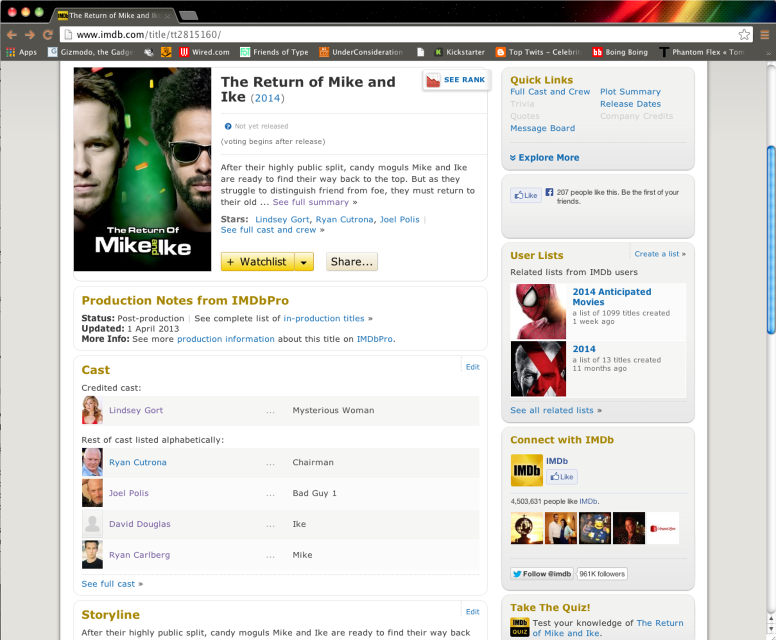Viewport: 776px width, 640px height.
Task: Open the Chrome menu hamburger icon
Action: tap(765, 35)
